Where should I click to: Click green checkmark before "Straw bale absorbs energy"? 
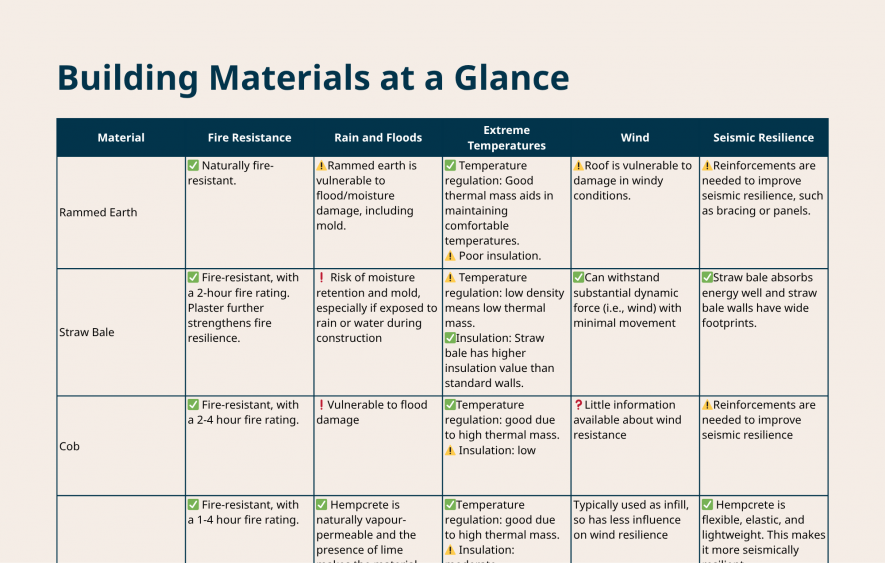tap(707, 278)
